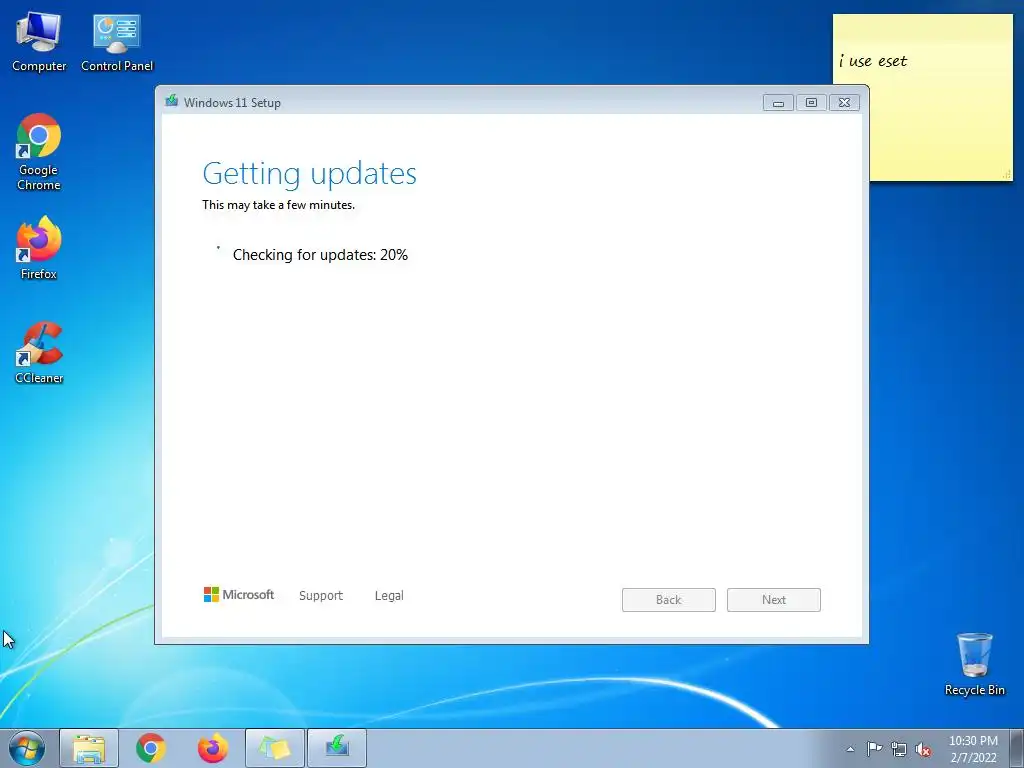Maximize the Windows 11 Setup window
1024x768 pixels.
point(811,103)
